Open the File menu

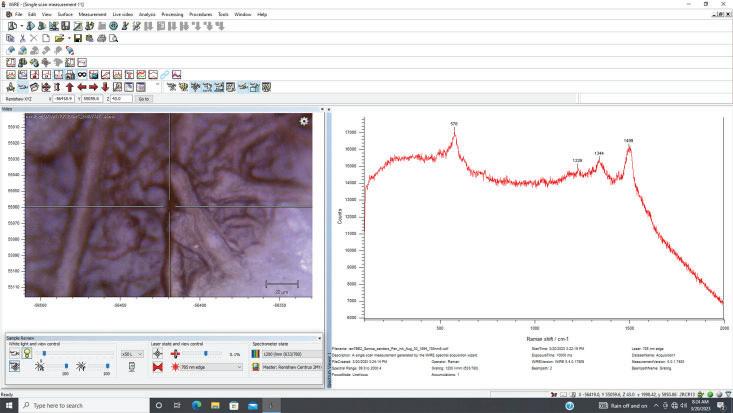click(x=18, y=14)
